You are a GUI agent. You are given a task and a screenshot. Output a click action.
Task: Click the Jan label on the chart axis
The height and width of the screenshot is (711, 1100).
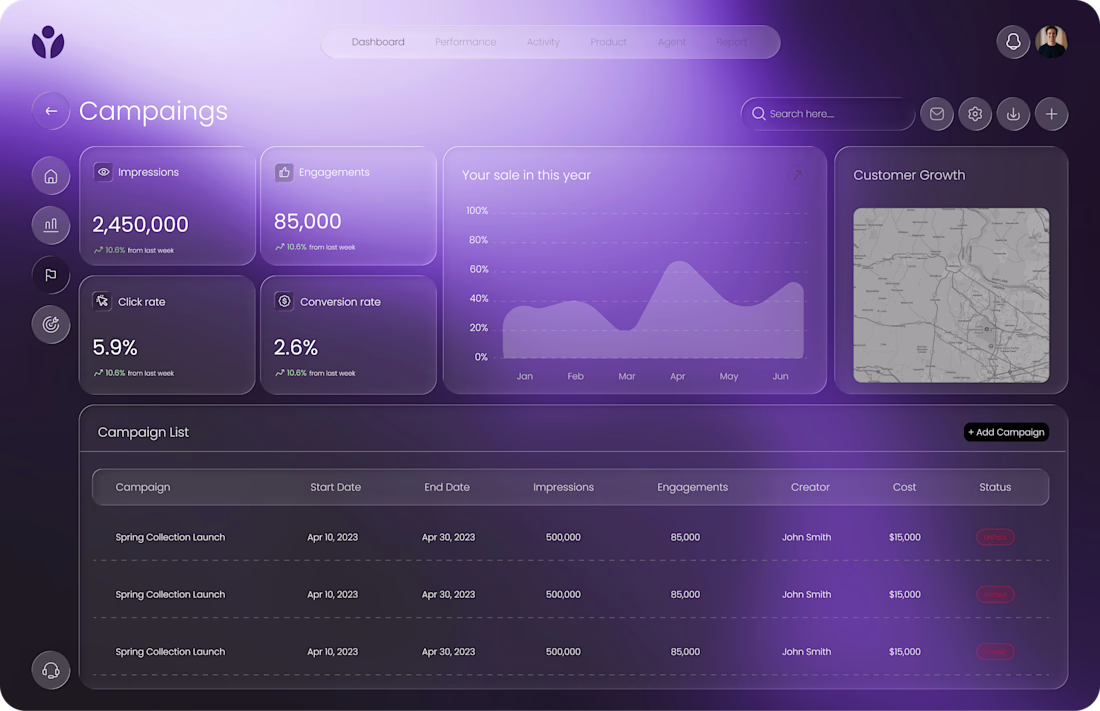tap(525, 376)
